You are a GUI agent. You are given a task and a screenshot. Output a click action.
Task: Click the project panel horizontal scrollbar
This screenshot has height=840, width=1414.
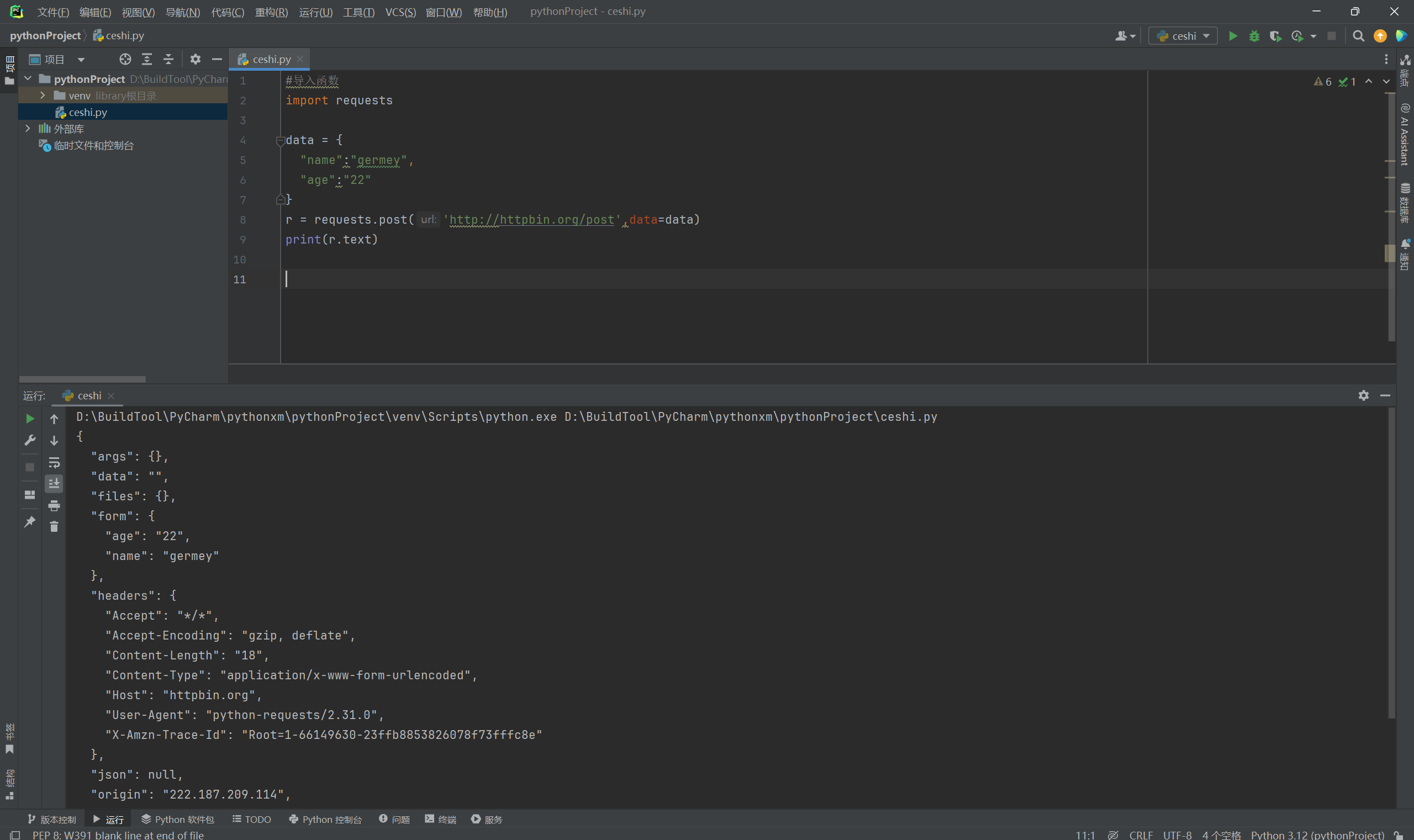point(82,379)
